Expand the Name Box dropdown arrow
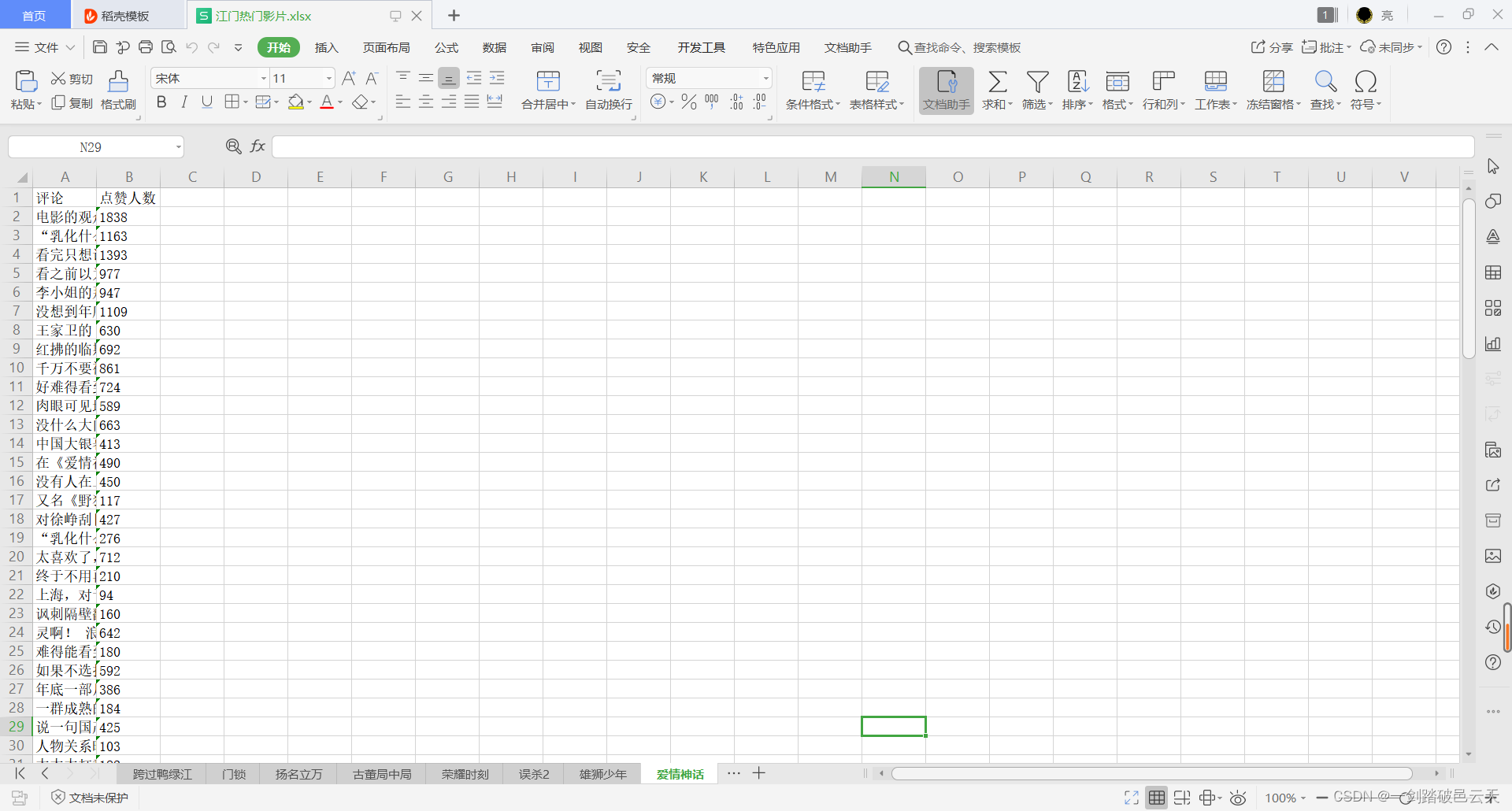The width and height of the screenshot is (1512, 811). pyautogui.click(x=179, y=147)
